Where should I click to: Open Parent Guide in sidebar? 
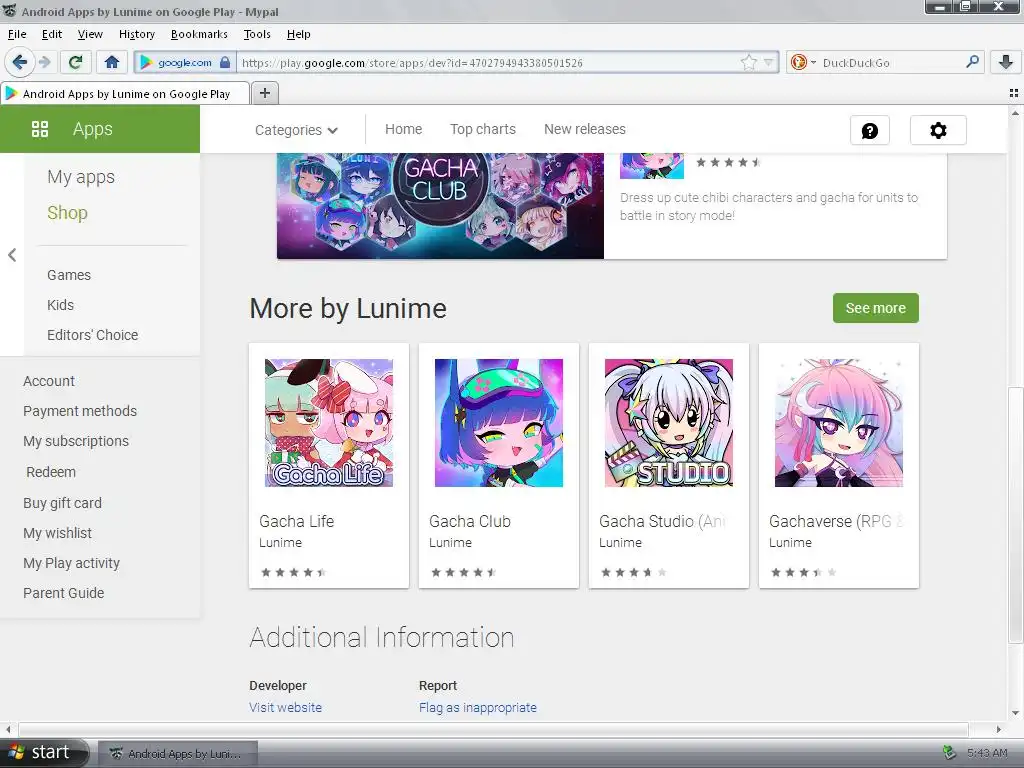coord(63,593)
